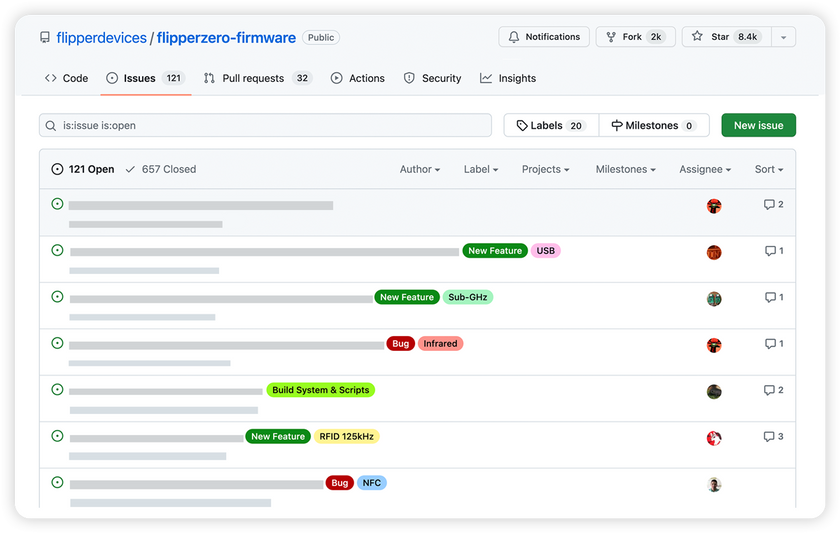Open the Sort dropdown
Viewport: 840px width, 533px height.
768,169
